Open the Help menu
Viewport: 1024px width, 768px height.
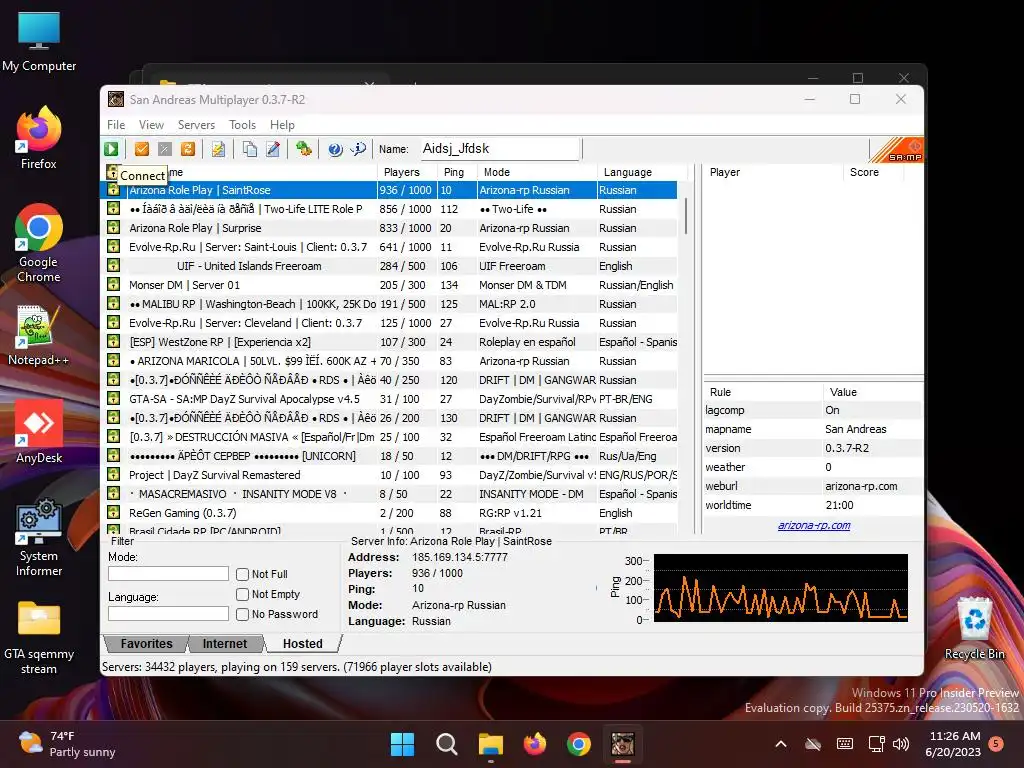[x=282, y=125]
